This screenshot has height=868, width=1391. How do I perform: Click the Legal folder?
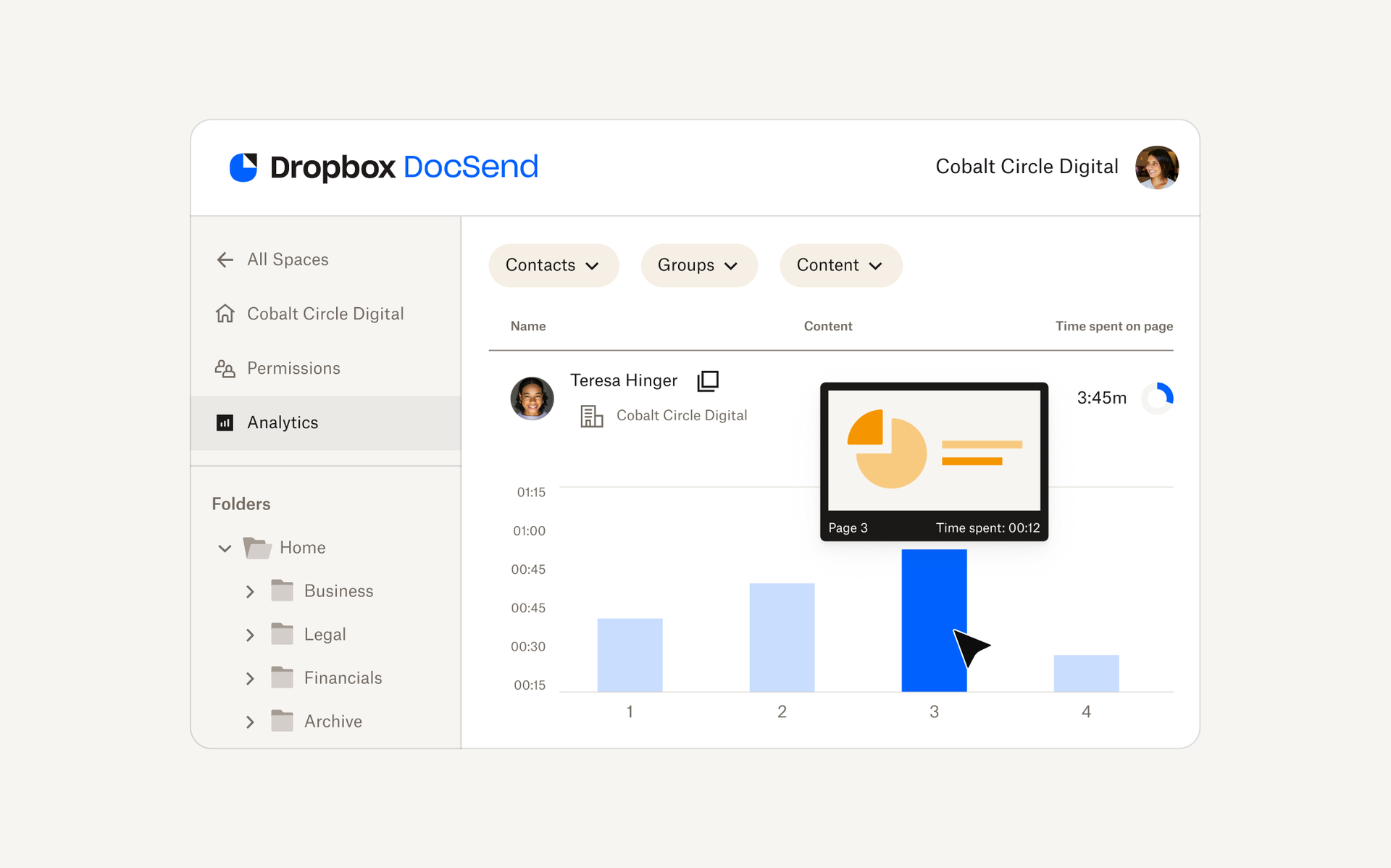pos(324,634)
